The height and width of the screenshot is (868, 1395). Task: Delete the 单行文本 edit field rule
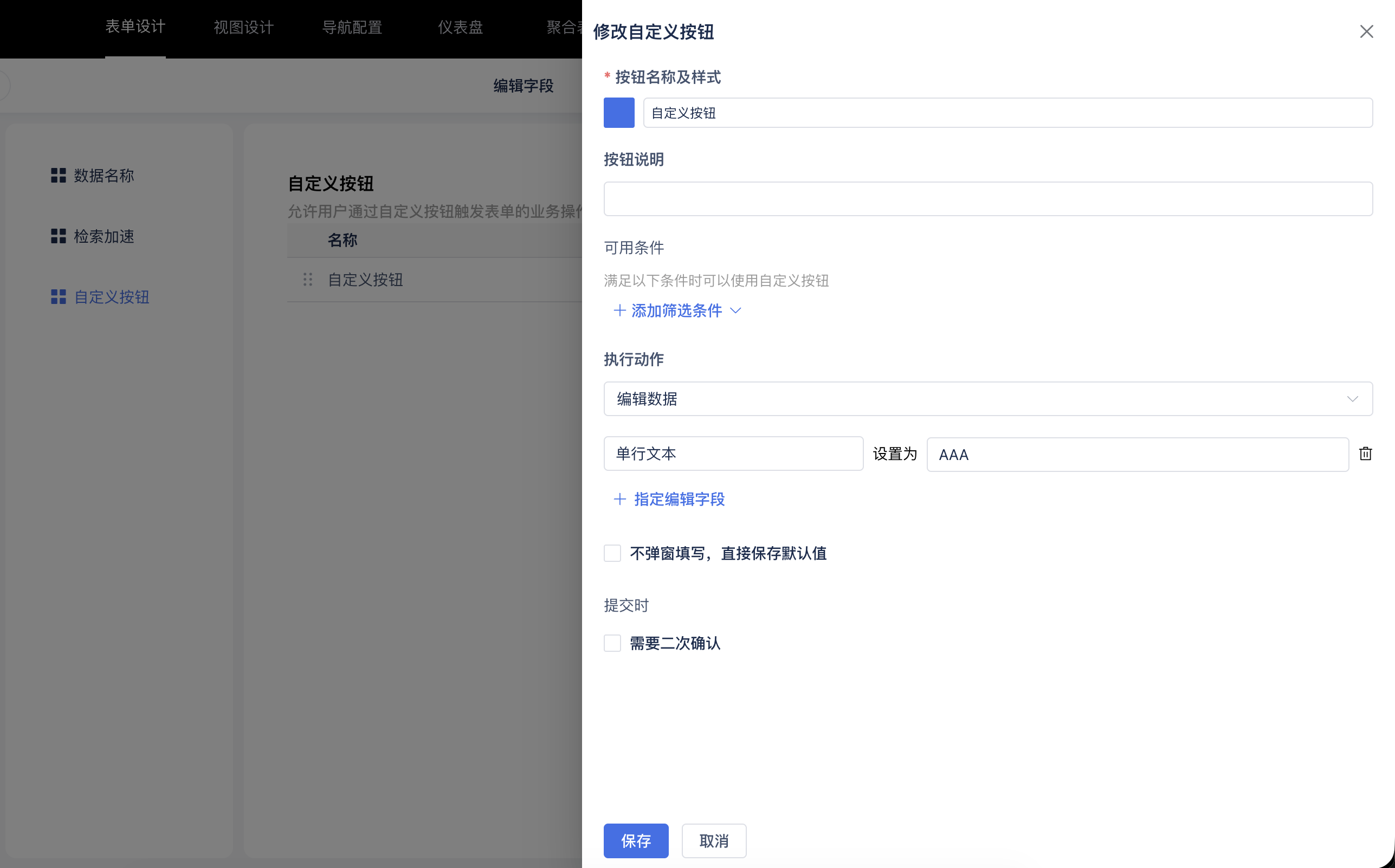(1366, 454)
